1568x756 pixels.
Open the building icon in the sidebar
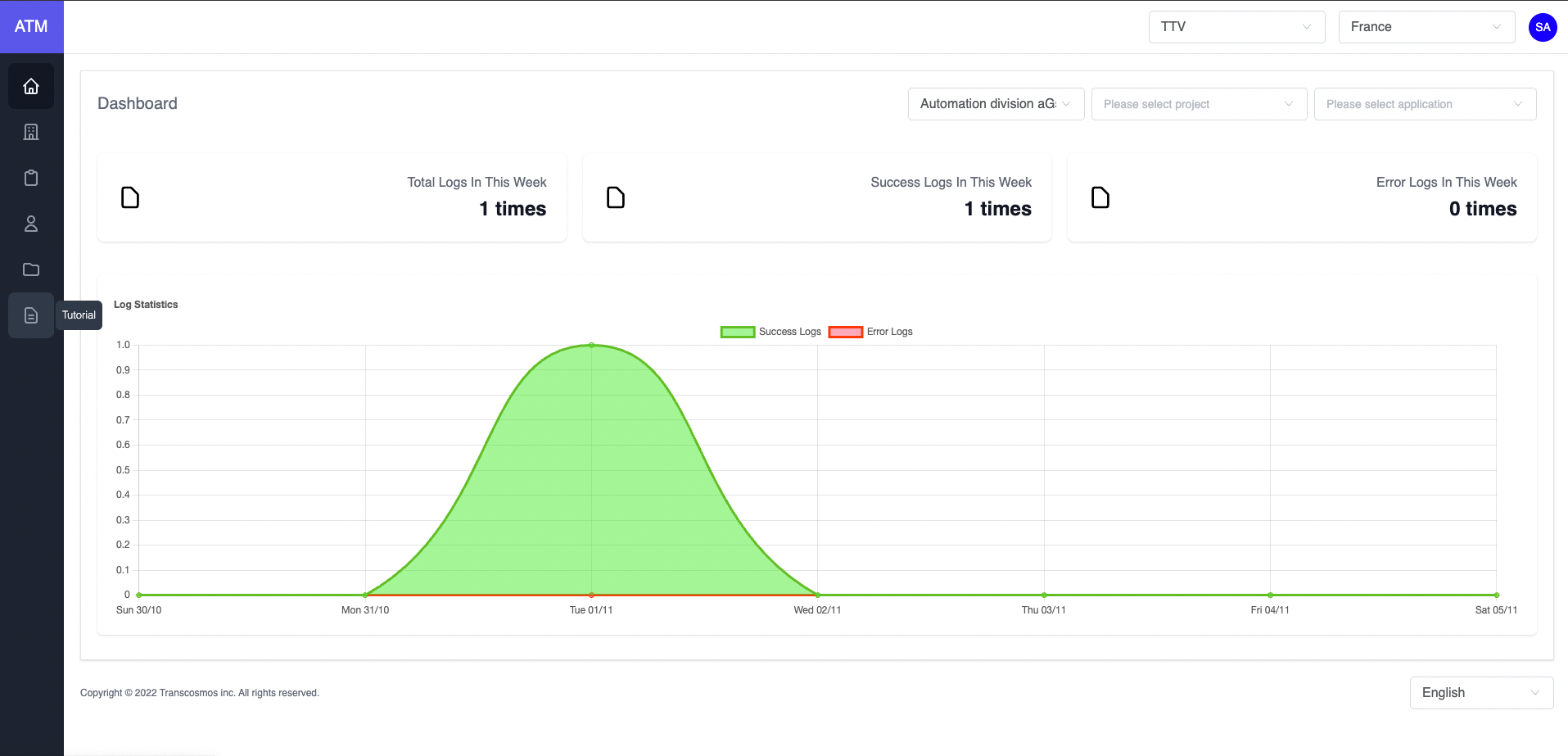[31, 132]
